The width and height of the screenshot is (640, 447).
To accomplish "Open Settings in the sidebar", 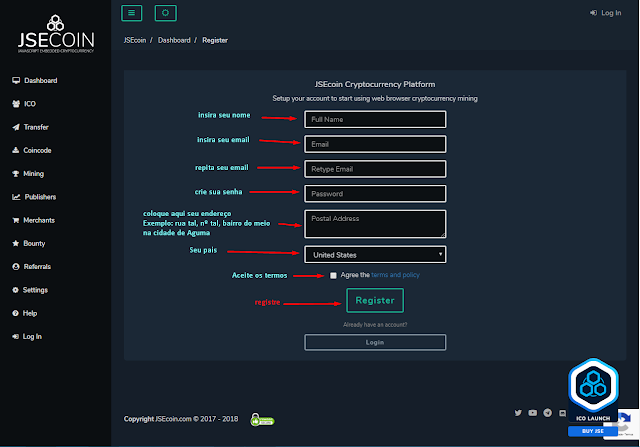I will [30, 290].
